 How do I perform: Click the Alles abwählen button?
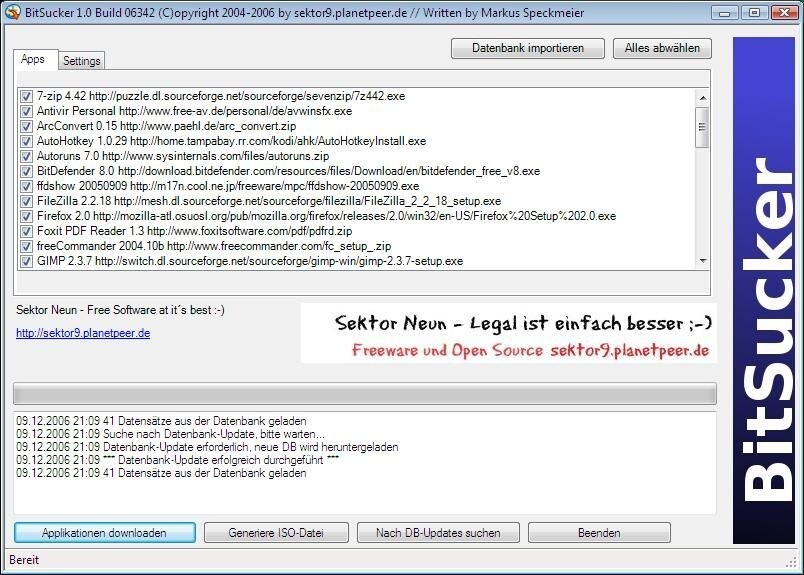click(x=662, y=48)
